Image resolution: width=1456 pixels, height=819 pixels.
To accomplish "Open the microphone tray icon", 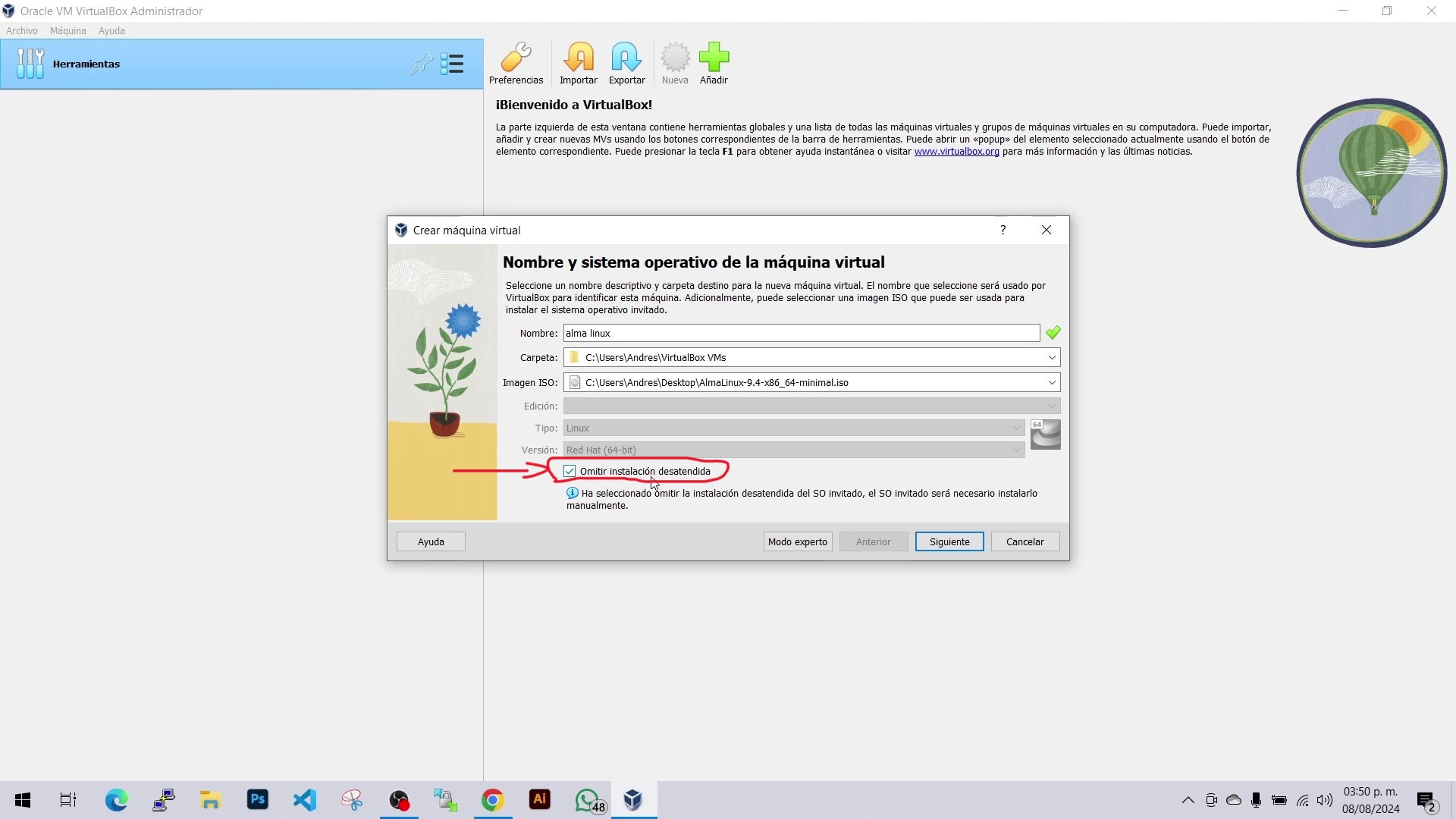I will 1256,800.
